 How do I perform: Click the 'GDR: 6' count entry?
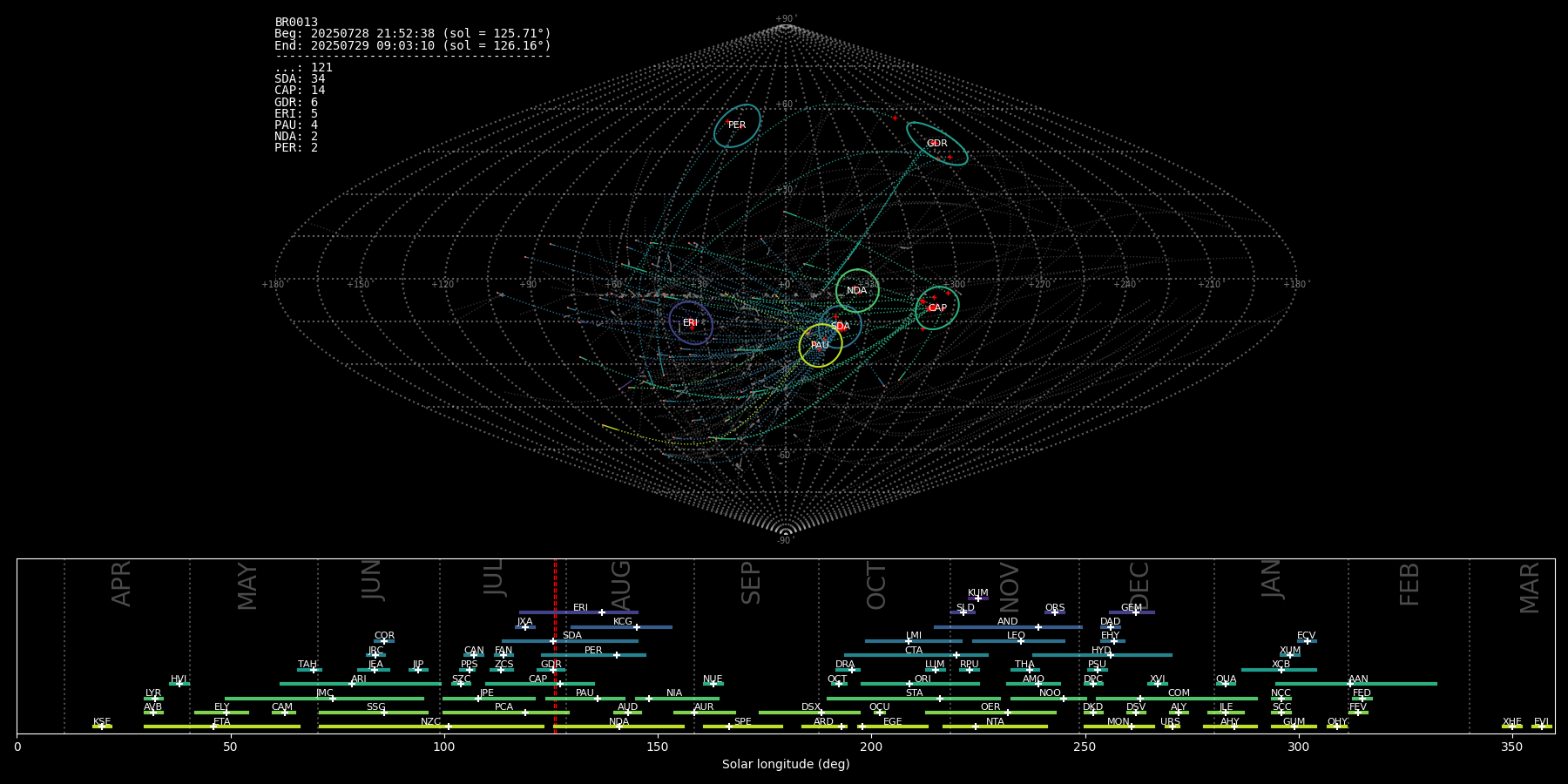point(296,103)
